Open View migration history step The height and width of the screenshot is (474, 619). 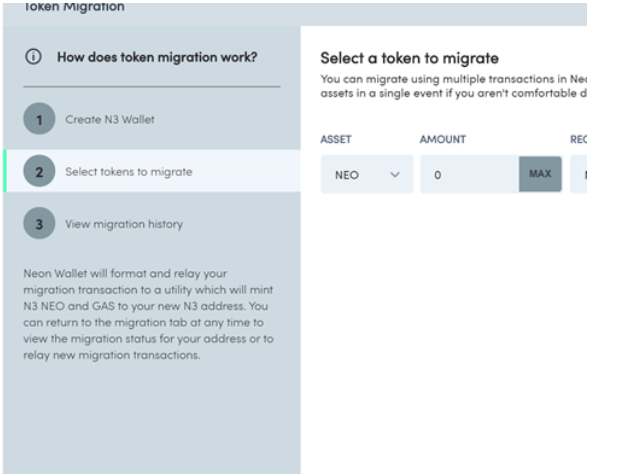(x=124, y=224)
